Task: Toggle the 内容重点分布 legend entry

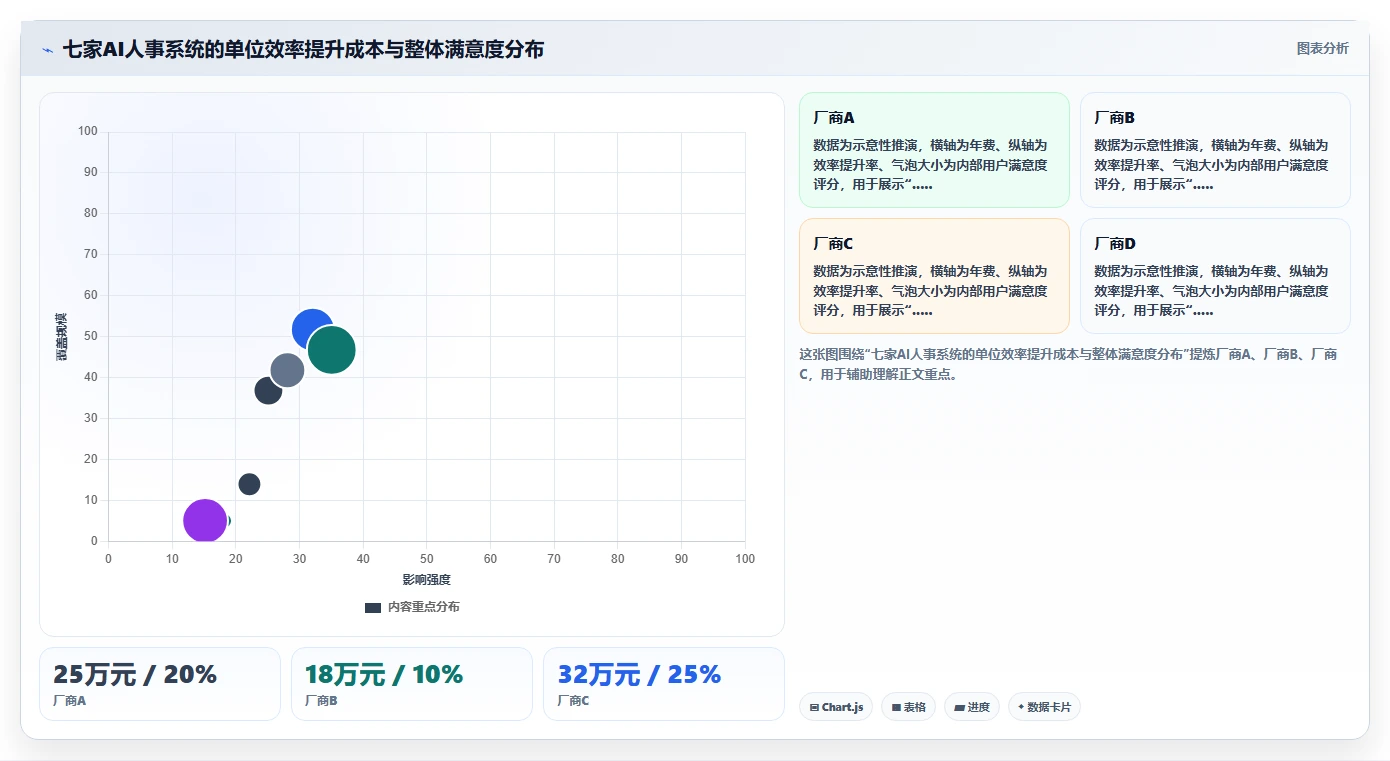Action: coord(412,607)
